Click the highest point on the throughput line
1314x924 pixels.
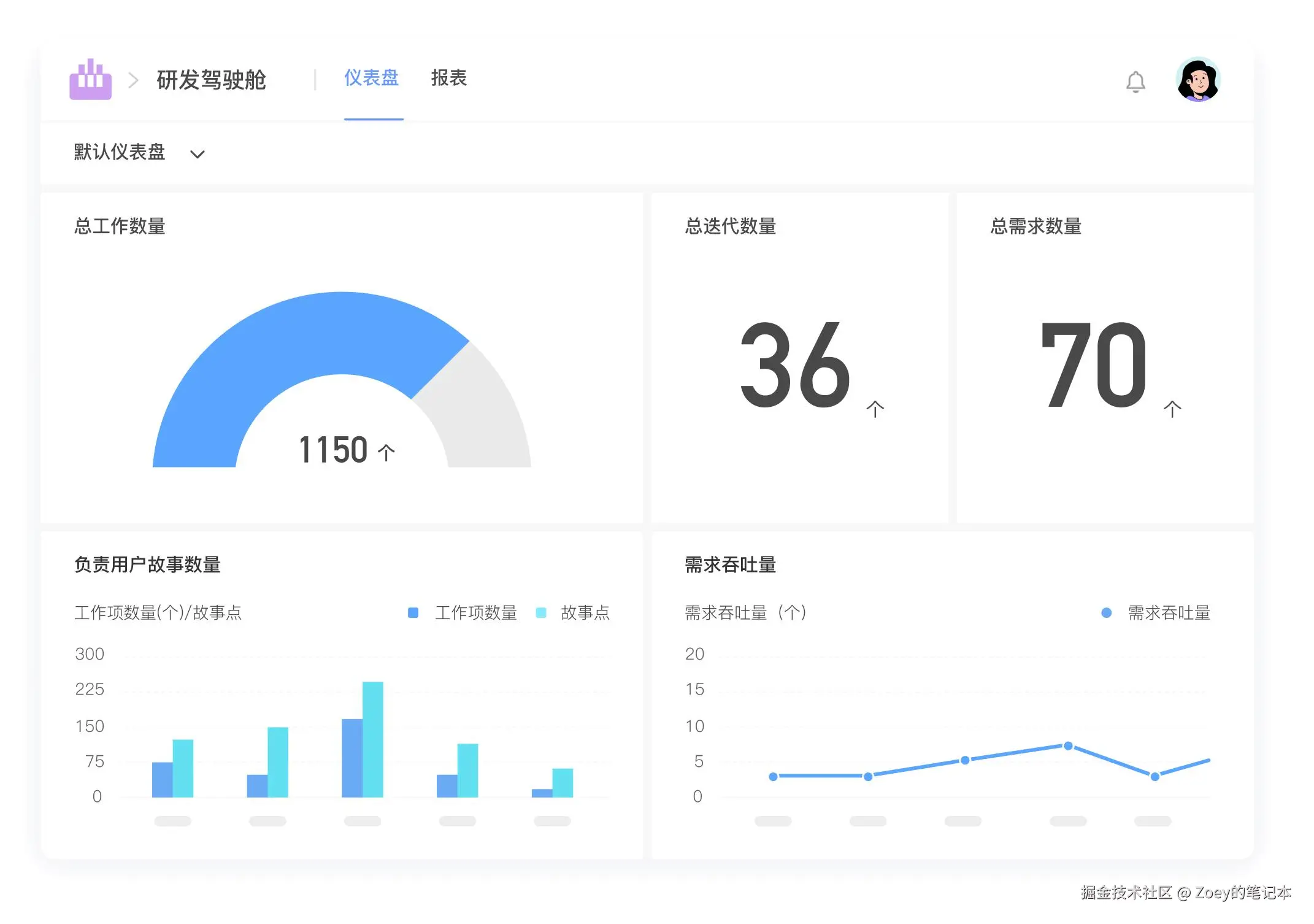click(x=1068, y=745)
